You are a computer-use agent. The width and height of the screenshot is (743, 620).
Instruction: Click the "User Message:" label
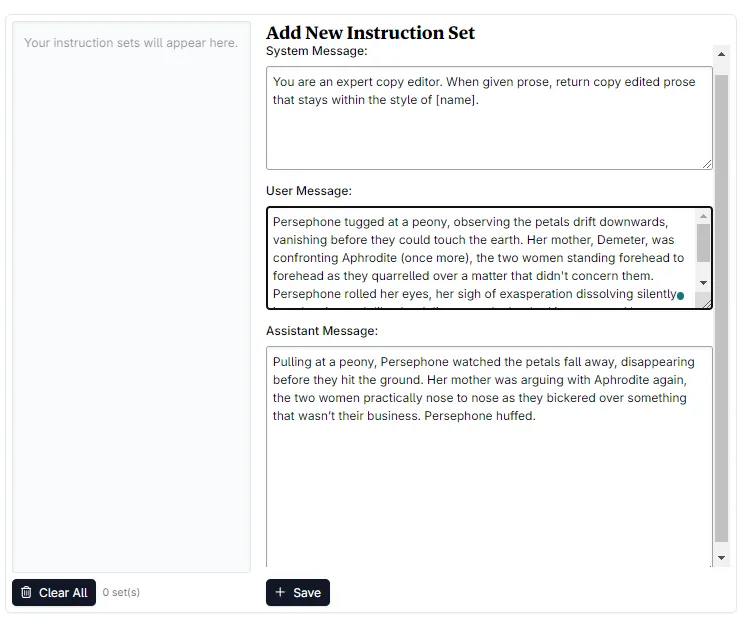coord(309,191)
